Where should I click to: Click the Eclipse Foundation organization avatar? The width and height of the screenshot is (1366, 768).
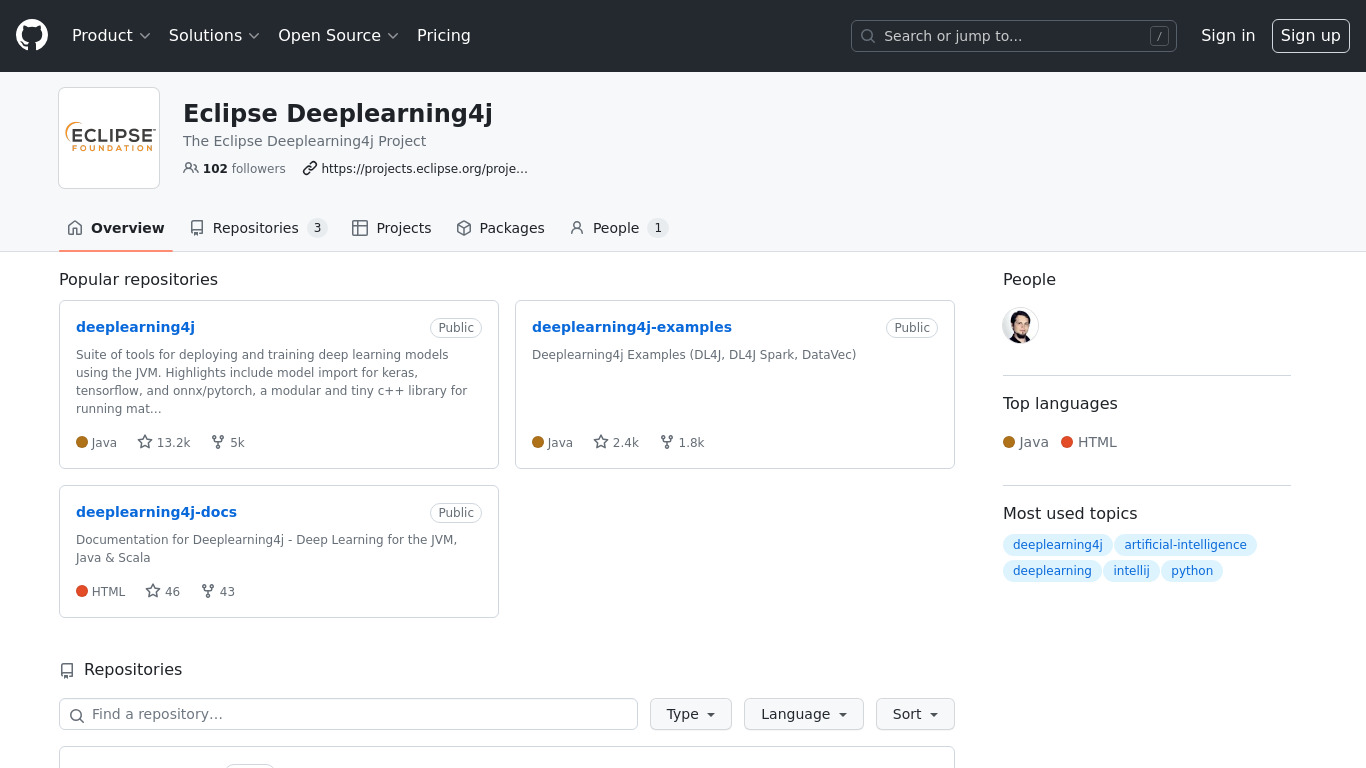coord(109,138)
